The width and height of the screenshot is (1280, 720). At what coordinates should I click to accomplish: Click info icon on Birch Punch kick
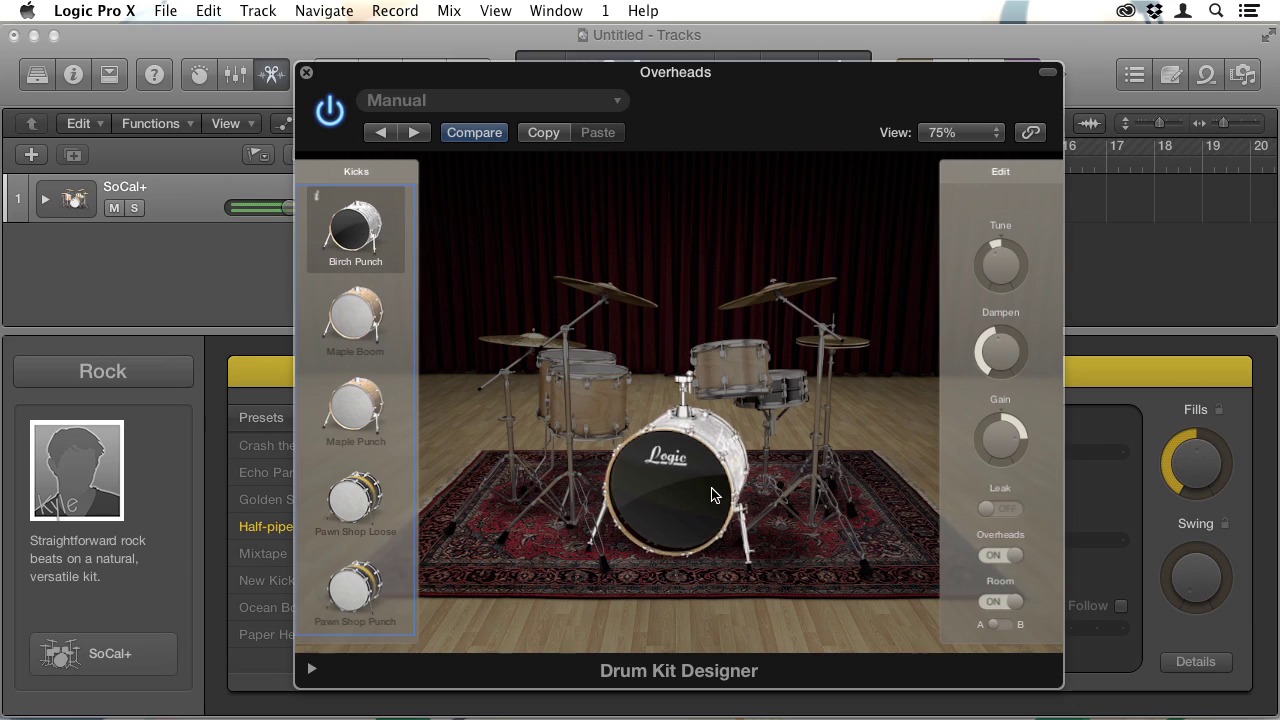(316, 196)
